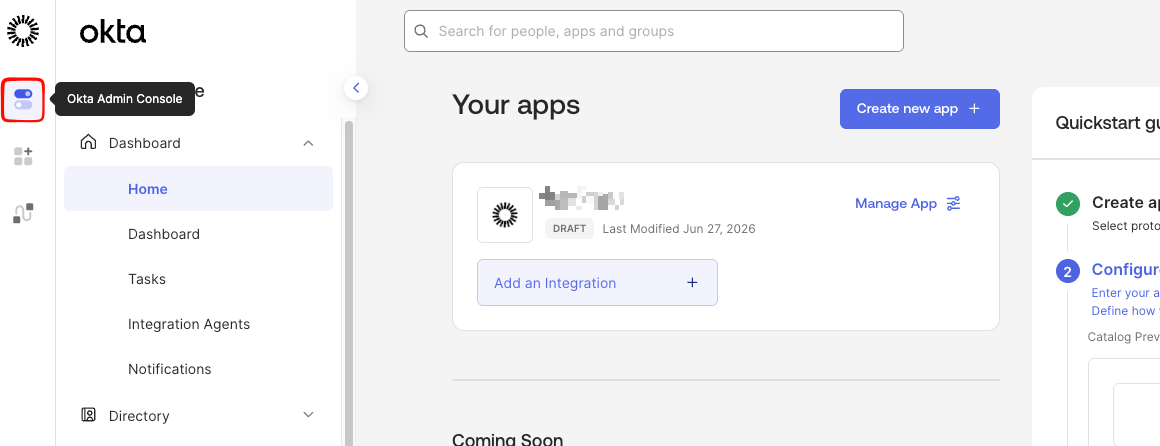The height and width of the screenshot is (446, 1160).
Task: Click the Manage App sliders icon
Action: click(x=954, y=203)
